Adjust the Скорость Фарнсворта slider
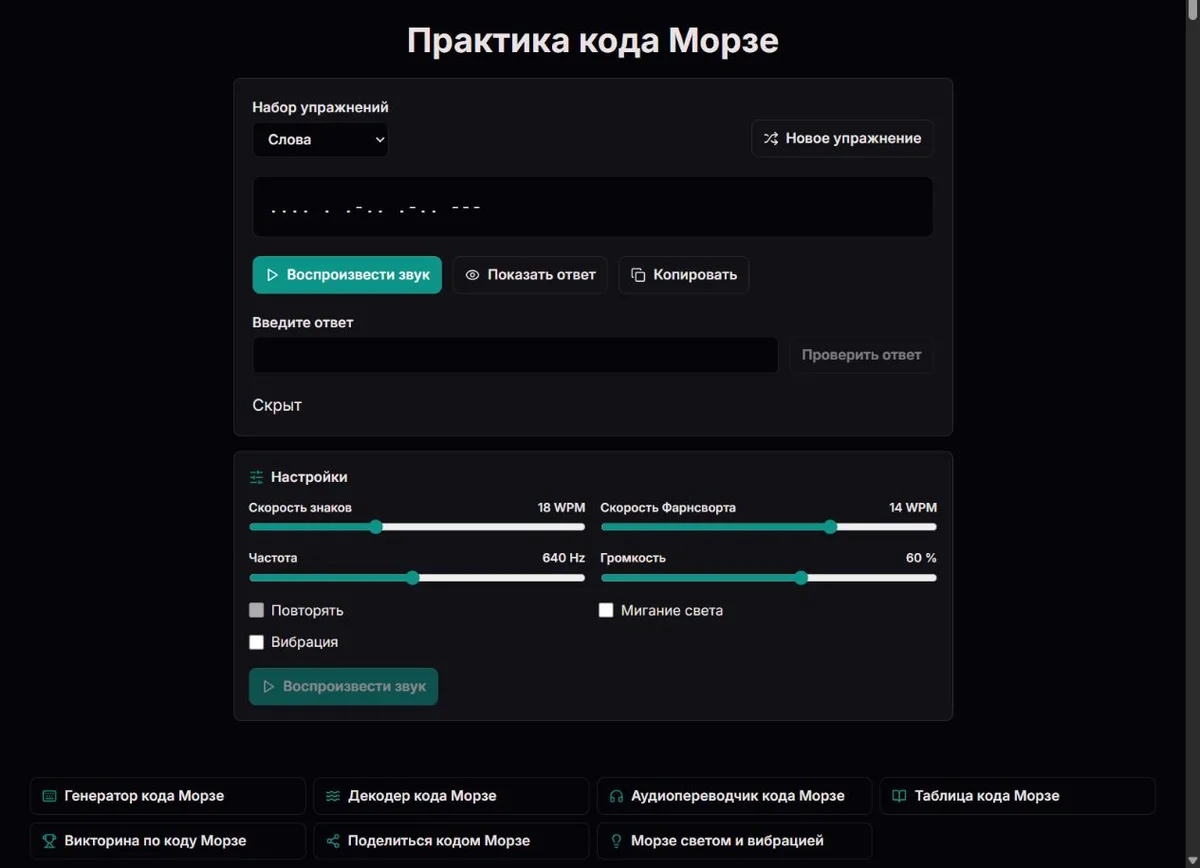This screenshot has width=1200, height=868. pyautogui.click(x=768, y=527)
